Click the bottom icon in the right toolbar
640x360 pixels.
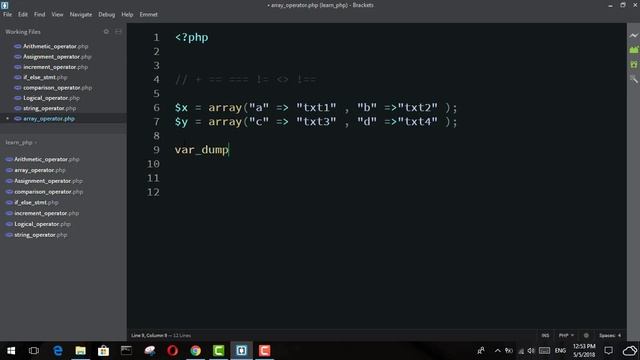(633, 79)
